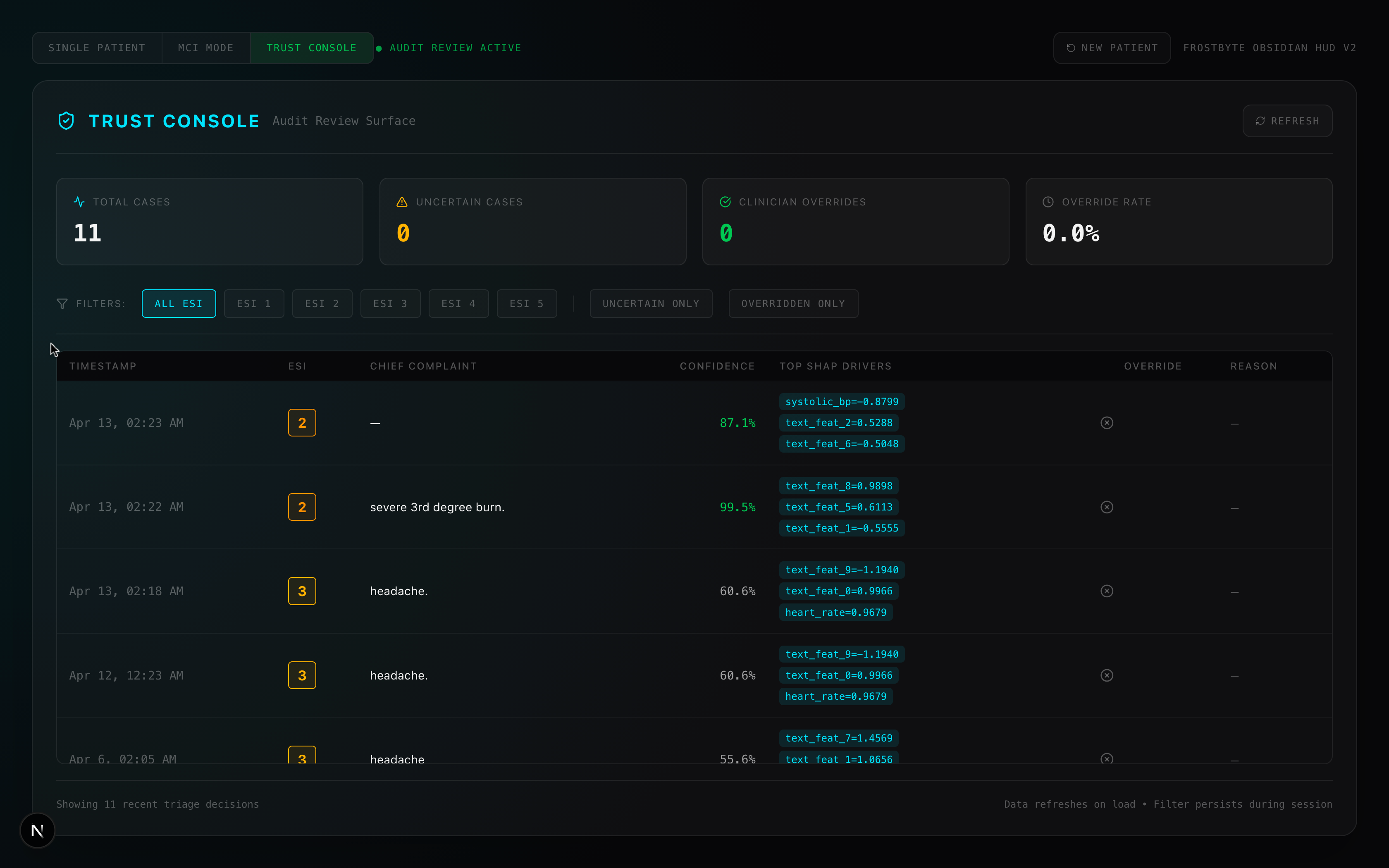Screen dimensions: 1389x868
Task: Click override icon in 87.1% confidence row
Action: tap(1107, 423)
